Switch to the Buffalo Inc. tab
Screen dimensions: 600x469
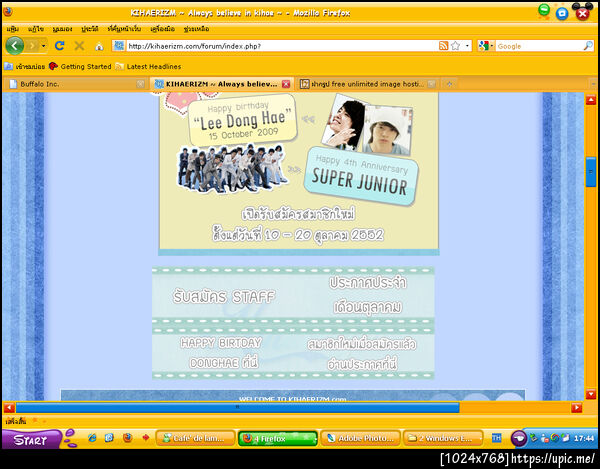coord(77,84)
